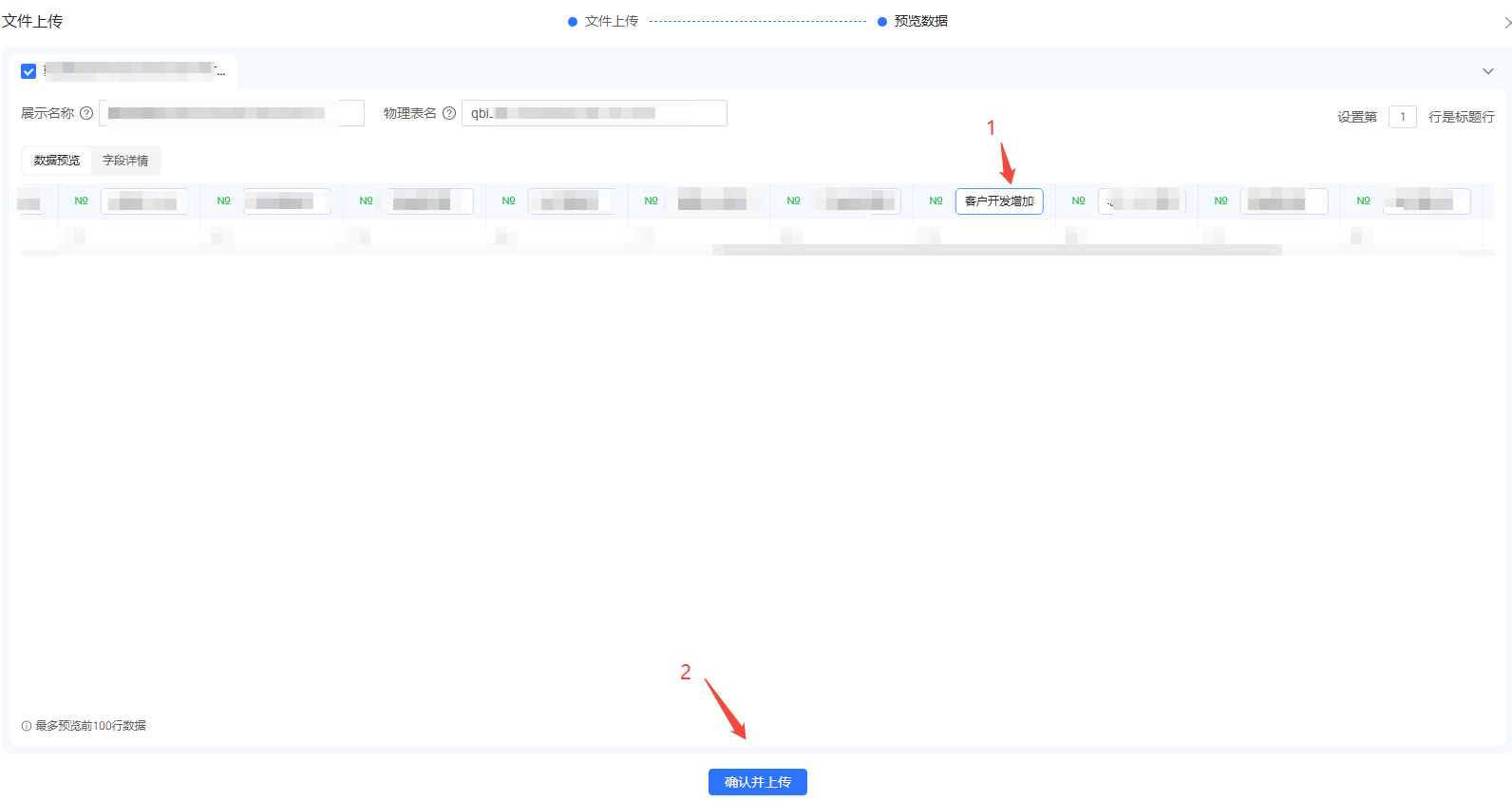Go back to the 文件上传 step
Image resolution: width=1512 pixels, height=801 pixels.
click(611, 21)
